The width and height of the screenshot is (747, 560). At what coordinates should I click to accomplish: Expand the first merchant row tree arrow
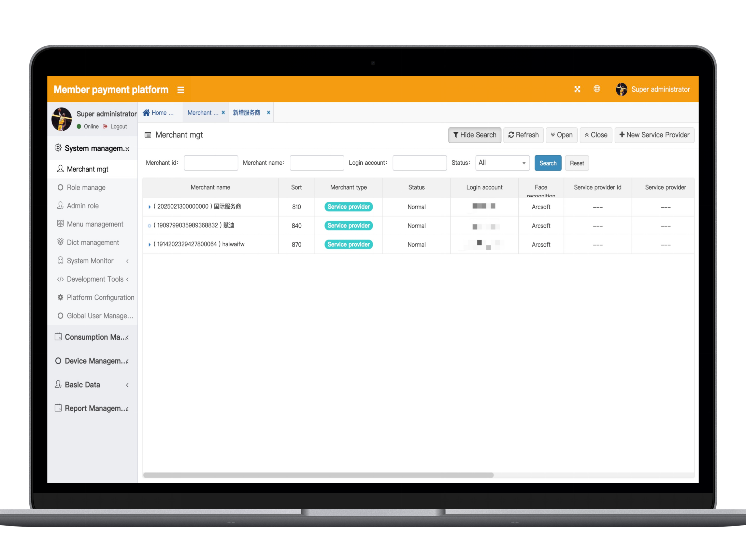pos(150,207)
